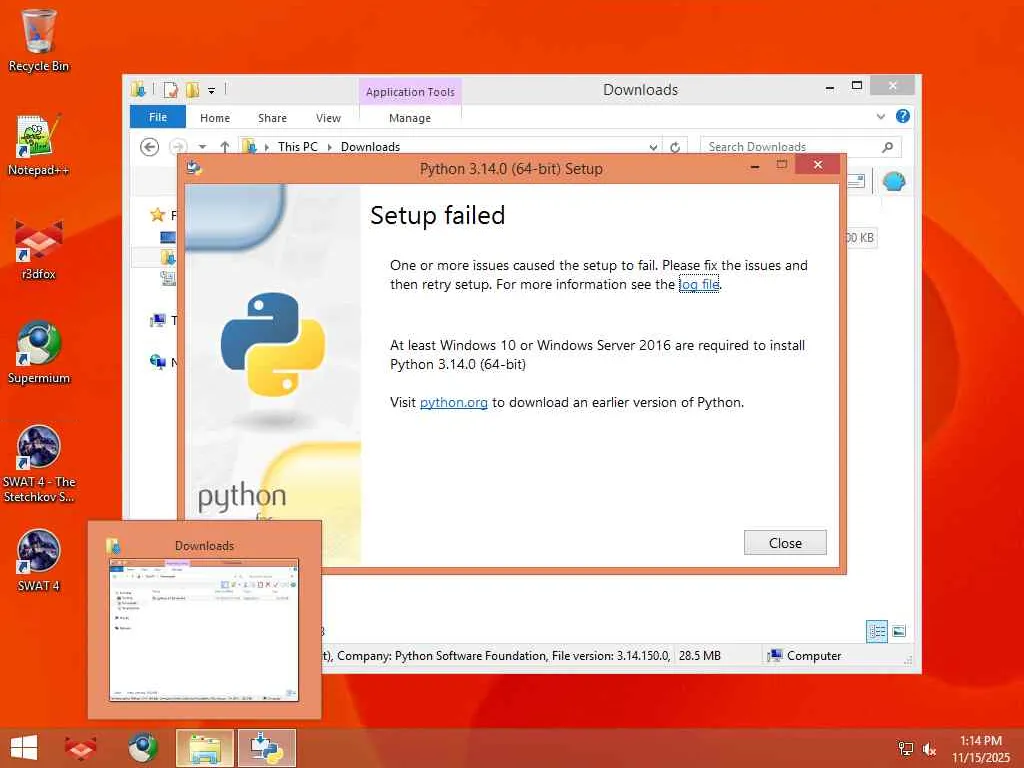Open the log file link

(699, 284)
